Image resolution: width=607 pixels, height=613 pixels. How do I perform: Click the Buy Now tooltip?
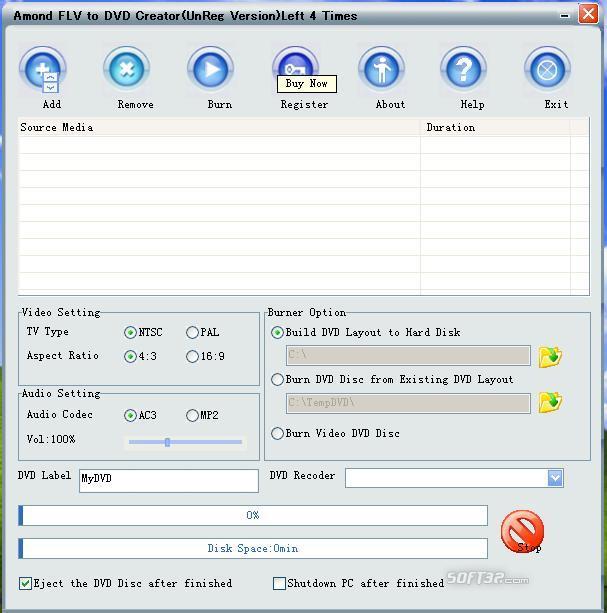[x=306, y=84]
